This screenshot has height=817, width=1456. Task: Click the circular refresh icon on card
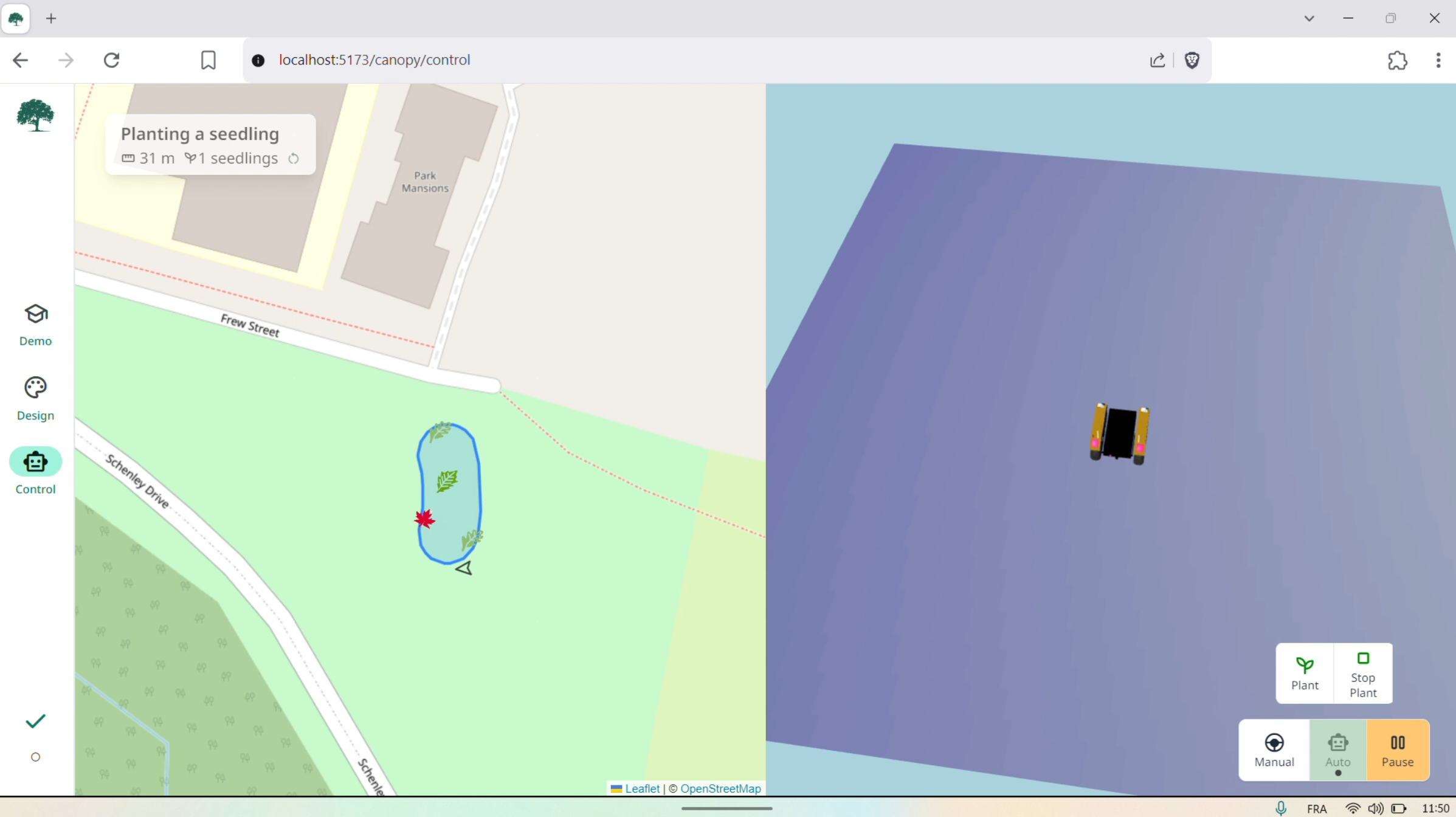coord(294,158)
